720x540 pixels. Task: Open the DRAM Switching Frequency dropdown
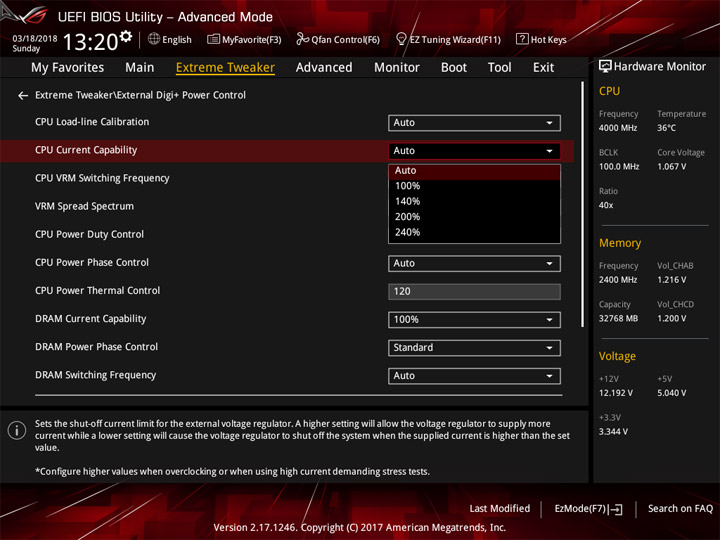pos(474,376)
